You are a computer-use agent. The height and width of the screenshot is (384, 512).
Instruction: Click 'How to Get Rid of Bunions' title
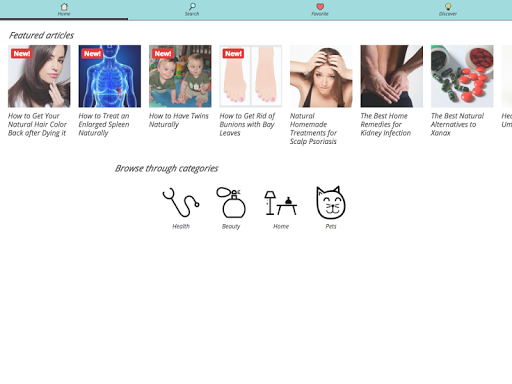[x=247, y=124]
